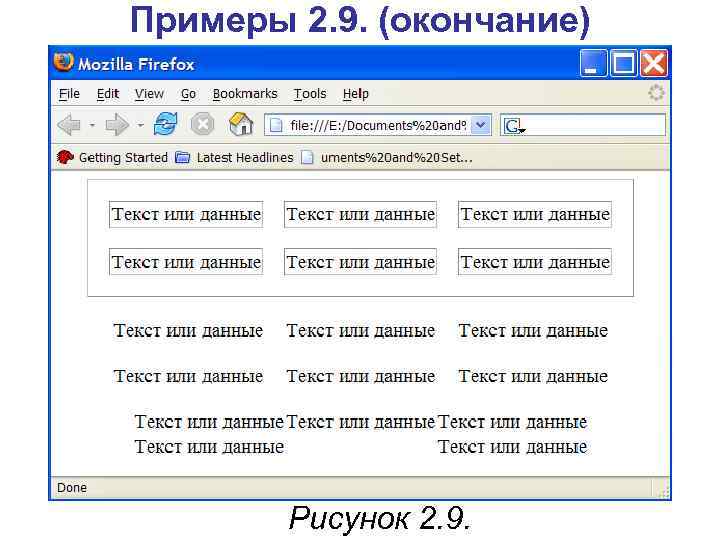Image resolution: width=720 pixels, height=540 pixels.
Task: Go to the Home page
Action: click(241, 124)
